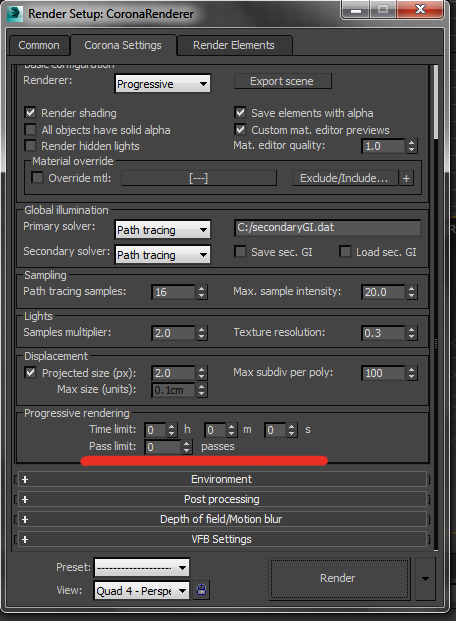Toggle the Render shading checkbox
456x621 pixels.
tap(30, 113)
